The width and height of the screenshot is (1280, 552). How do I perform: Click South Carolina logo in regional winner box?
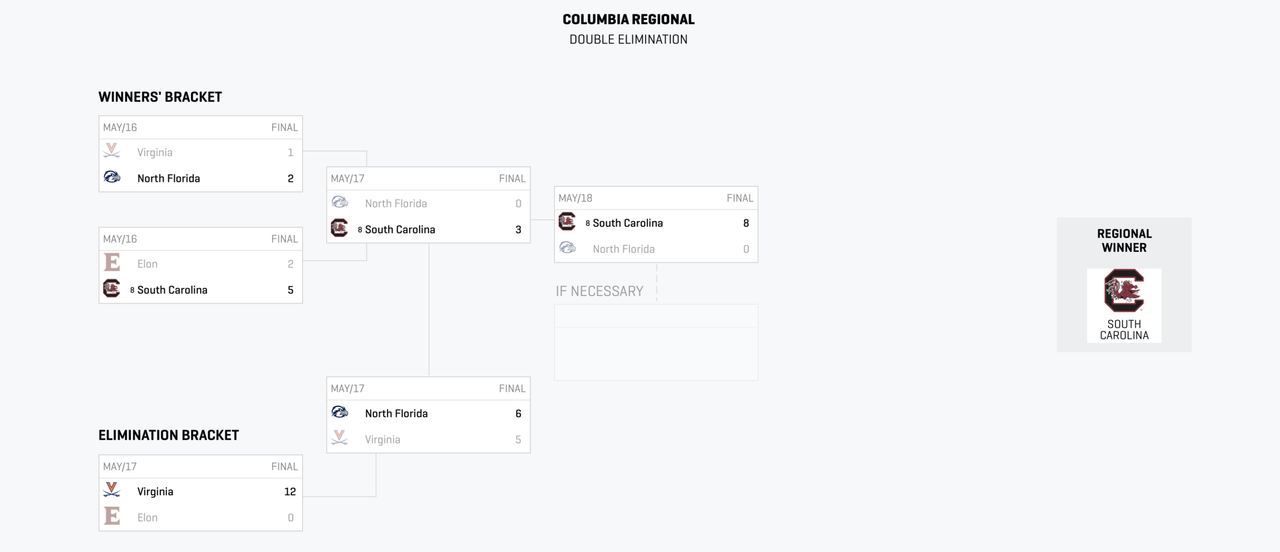click(x=1124, y=291)
